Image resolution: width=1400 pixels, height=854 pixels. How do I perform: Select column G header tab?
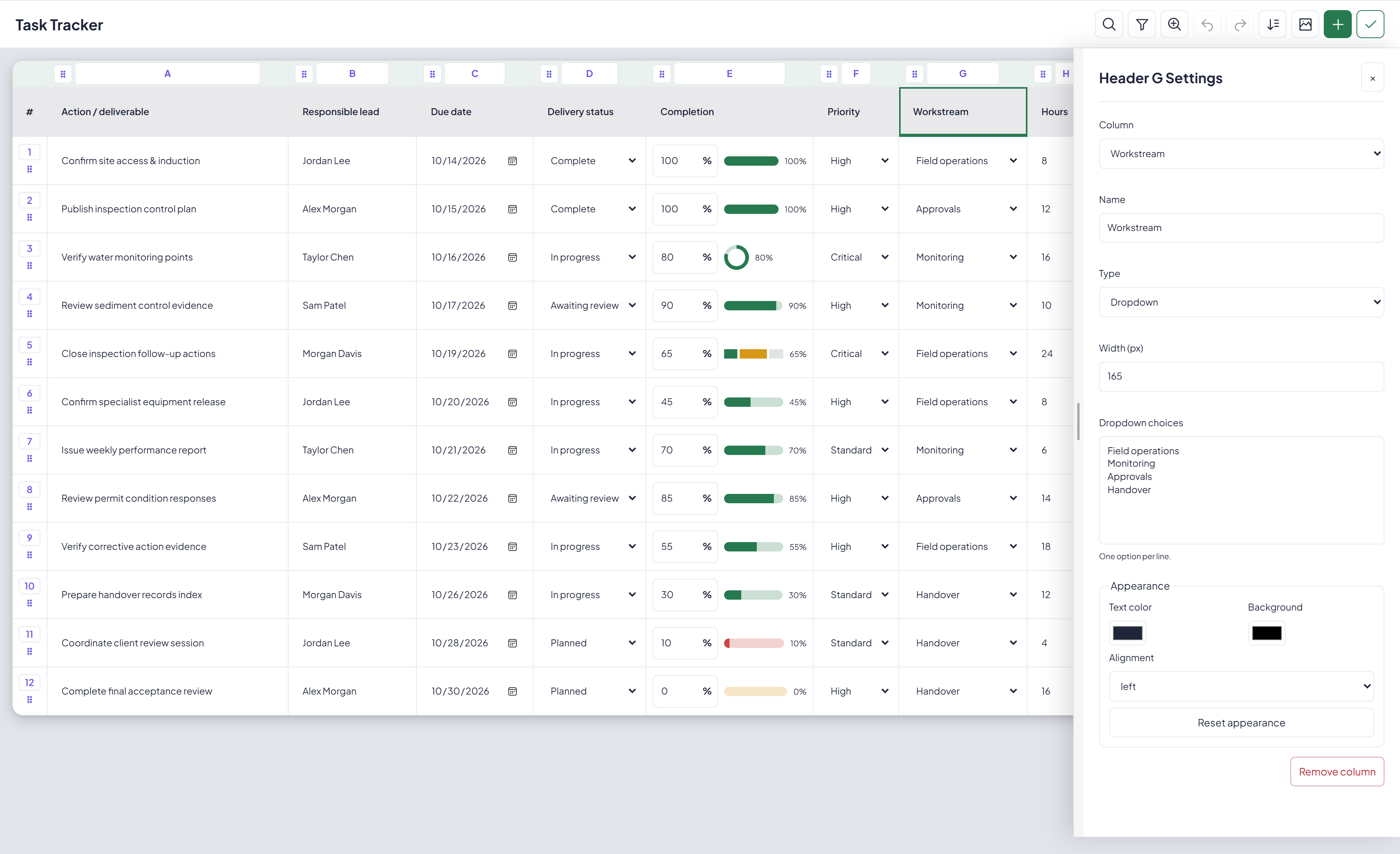[962, 74]
